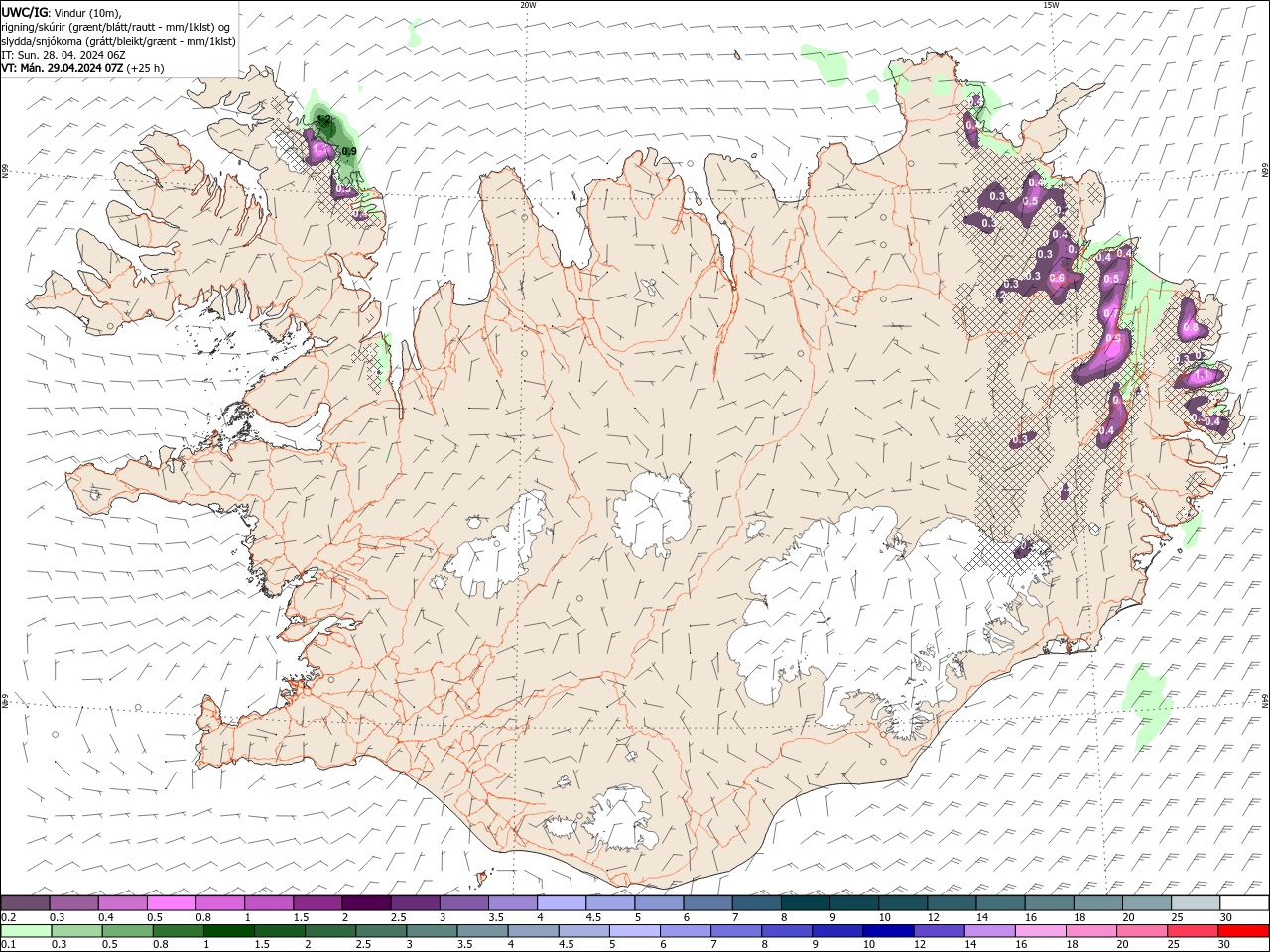Click the black '0.9' rain value label

tap(349, 151)
